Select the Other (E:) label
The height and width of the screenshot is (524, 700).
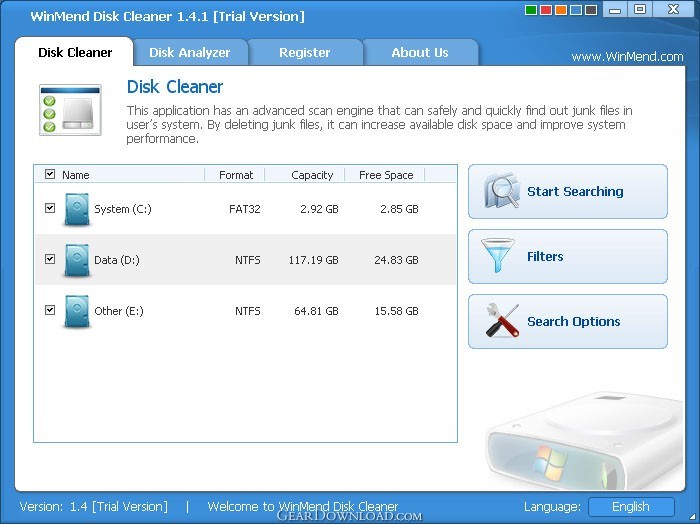pos(119,311)
